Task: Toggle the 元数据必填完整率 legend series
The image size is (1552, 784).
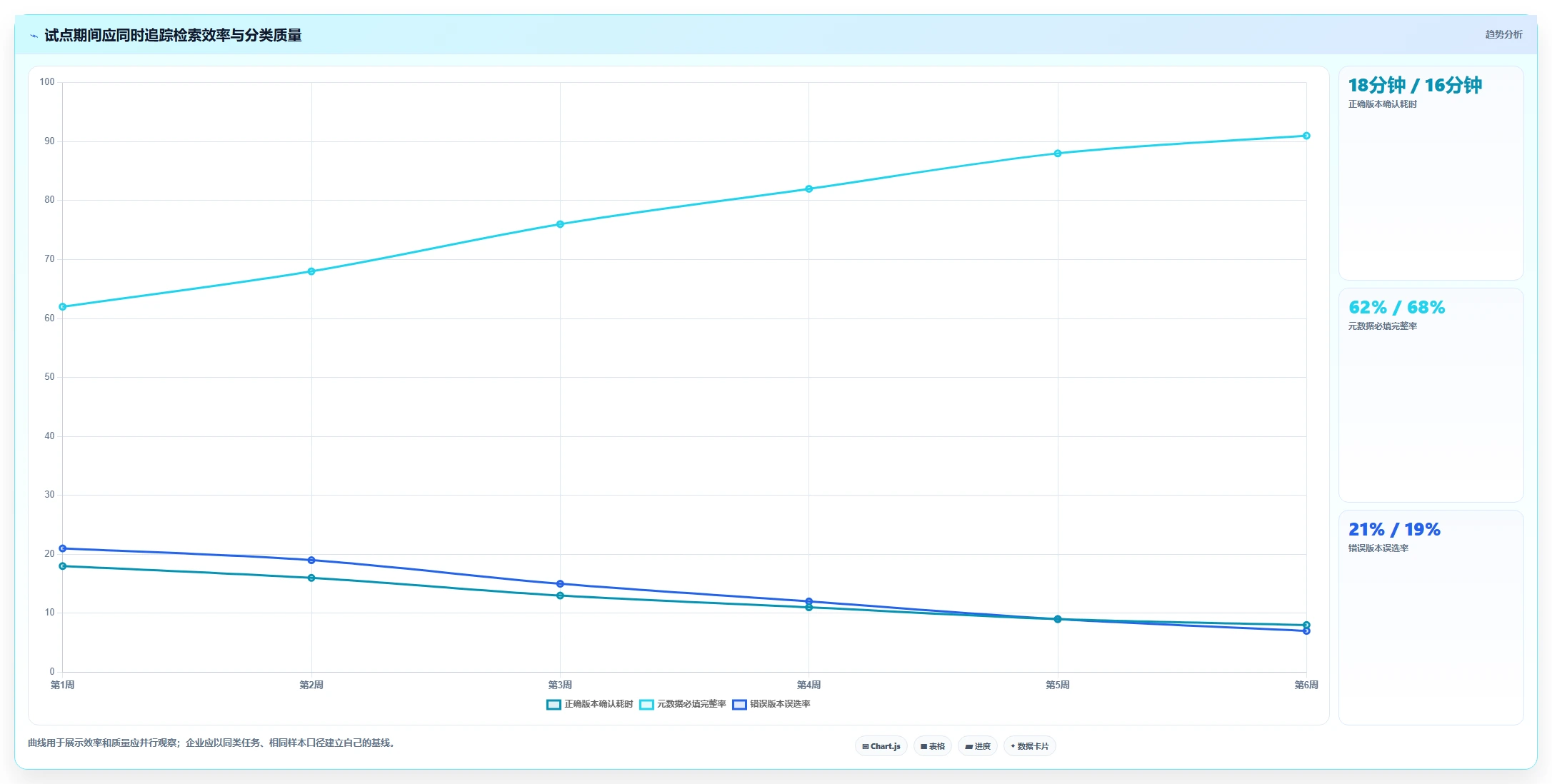Action: 682,704
